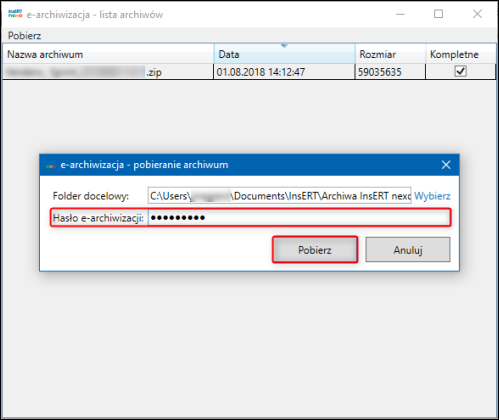Click the Pobierz button in download dialog
499x420 pixels.
point(315,250)
